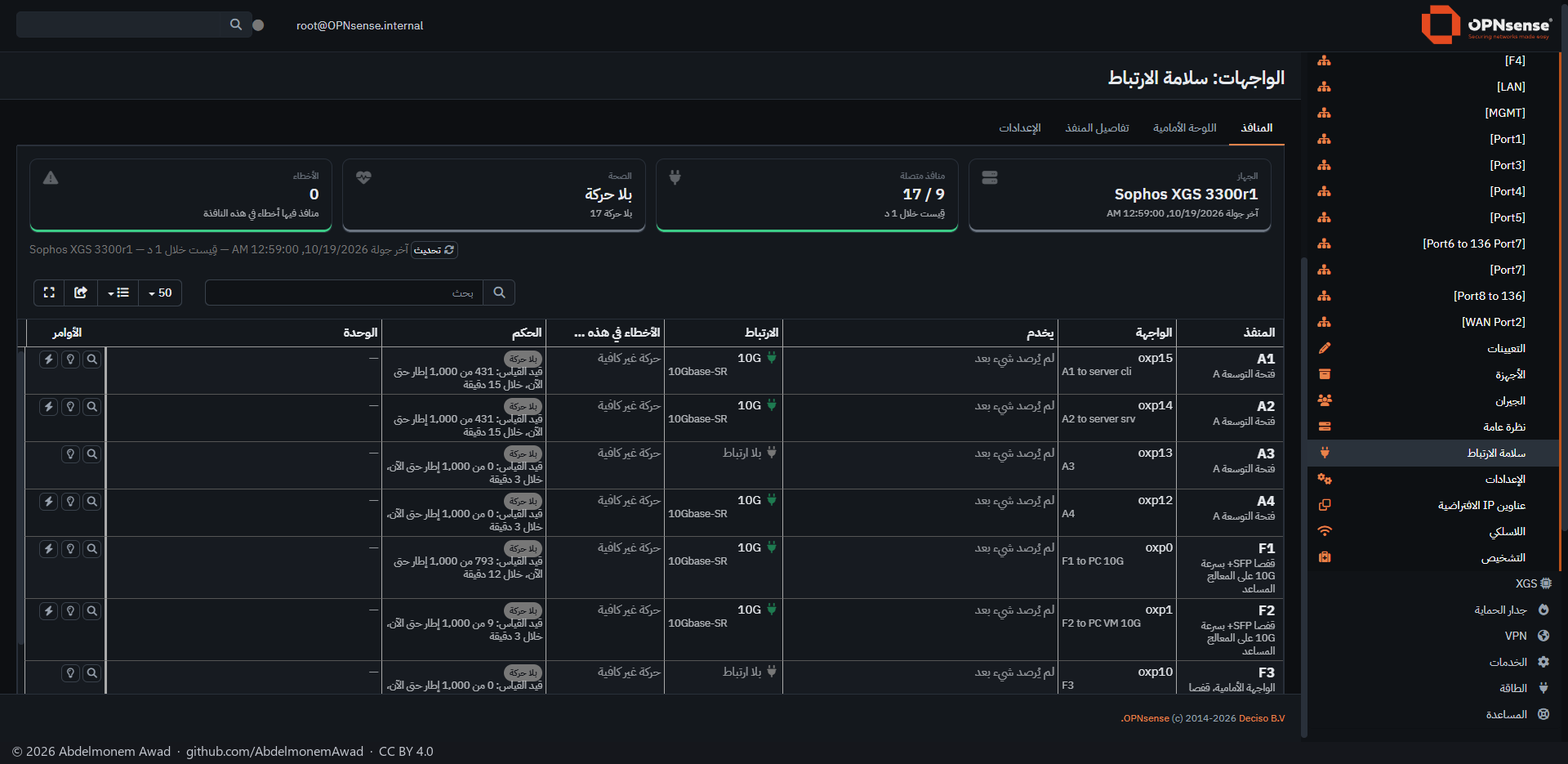
Task: Select the المنافذ tab
Action: 1256,128
